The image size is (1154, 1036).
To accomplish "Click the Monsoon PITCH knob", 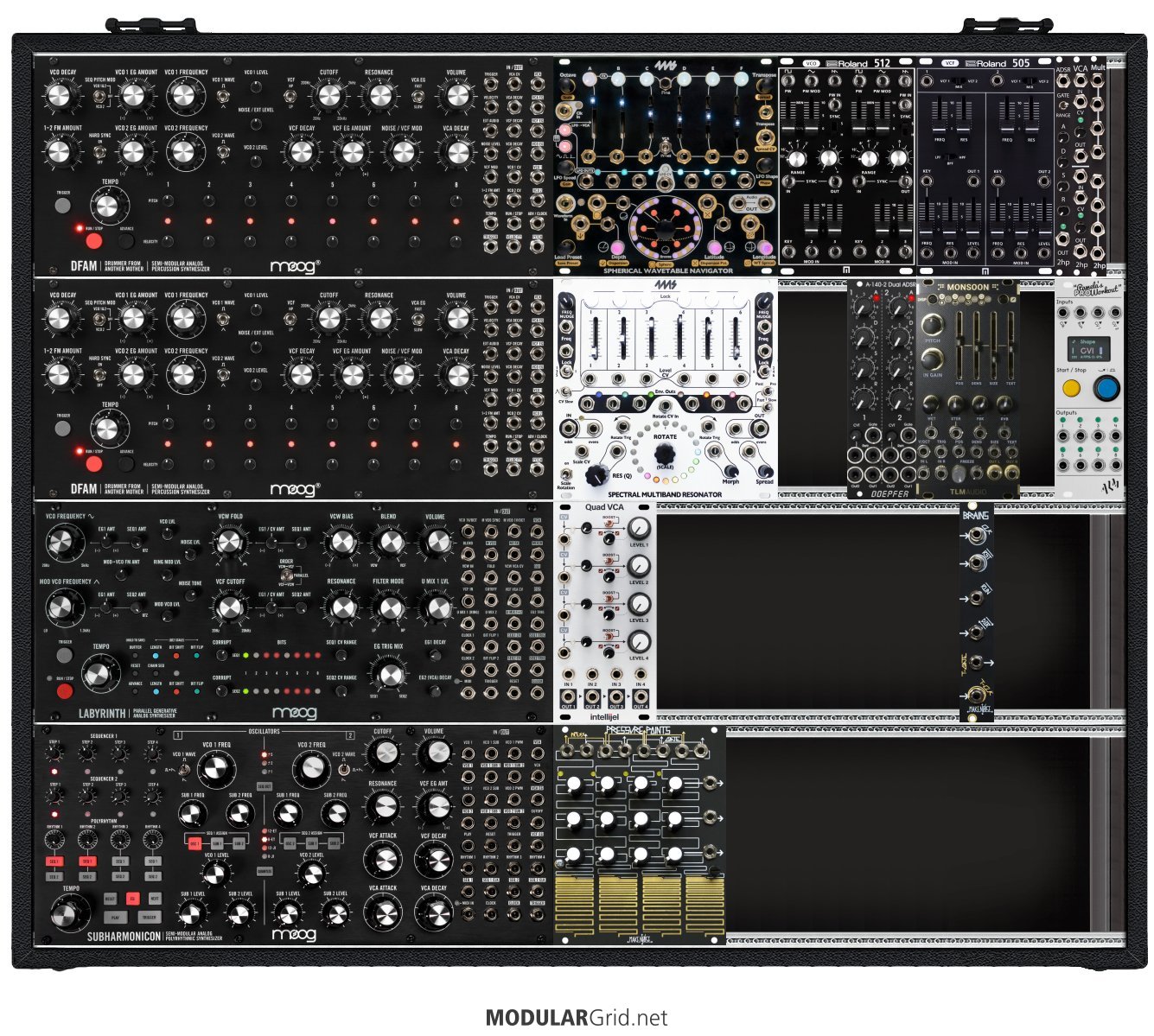I will click(933, 325).
